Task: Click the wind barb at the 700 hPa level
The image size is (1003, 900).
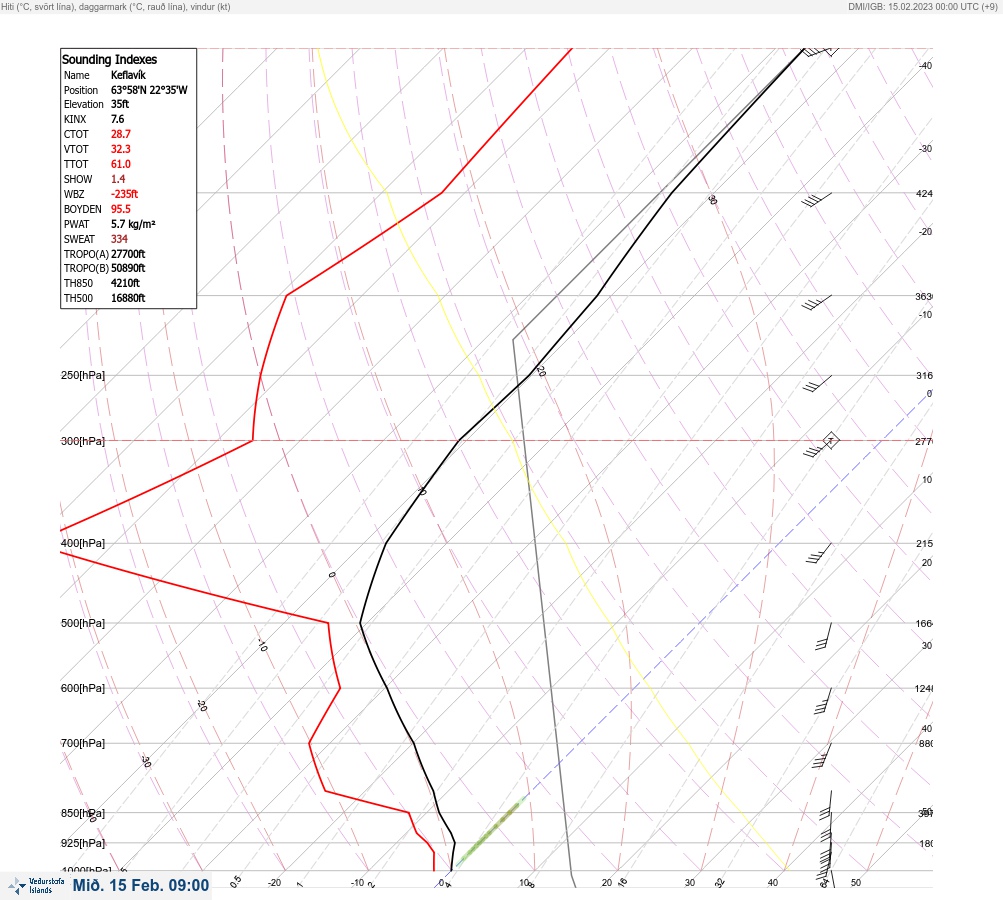Action: [x=822, y=755]
